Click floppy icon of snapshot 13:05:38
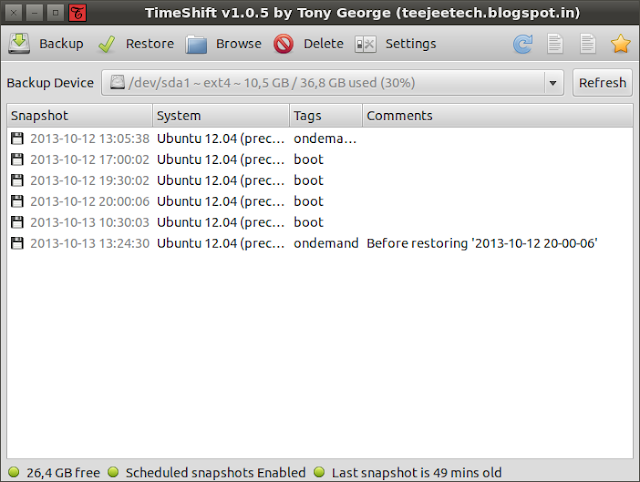This screenshot has height=482, width=640. pyautogui.click(x=17, y=138)
